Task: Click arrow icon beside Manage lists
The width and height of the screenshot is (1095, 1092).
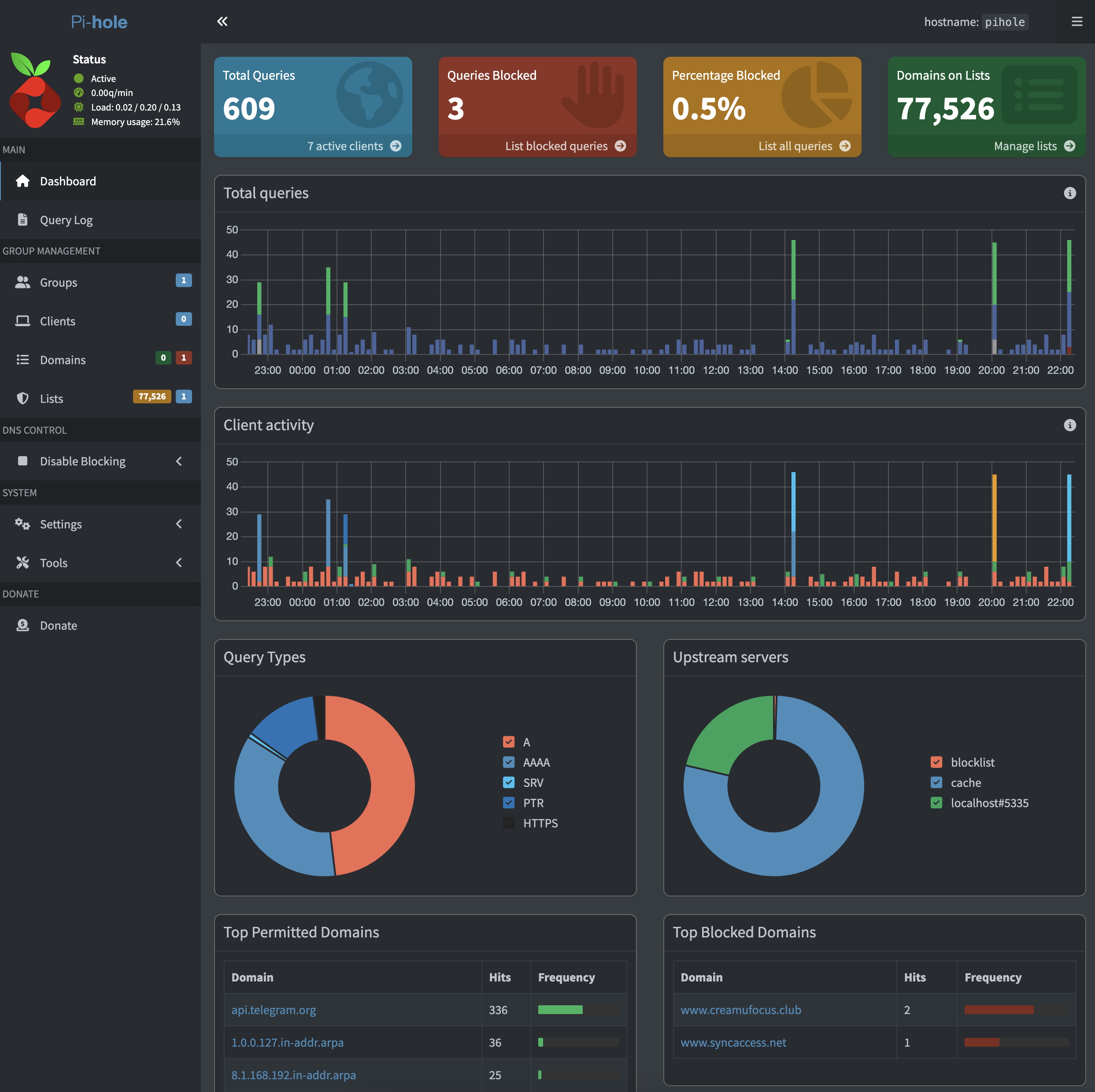Action: coord(1069,146)
